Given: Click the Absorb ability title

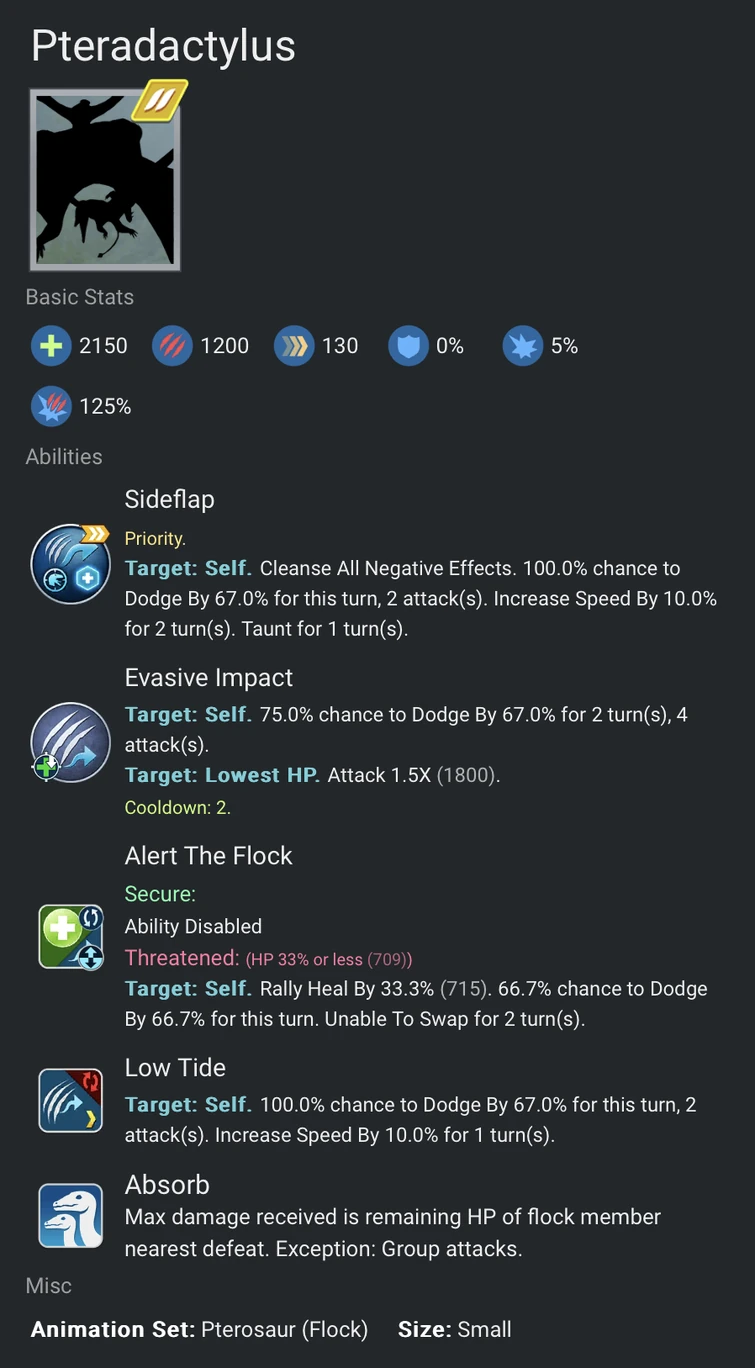Looking at the screenshot, I should pos(167,1184).
